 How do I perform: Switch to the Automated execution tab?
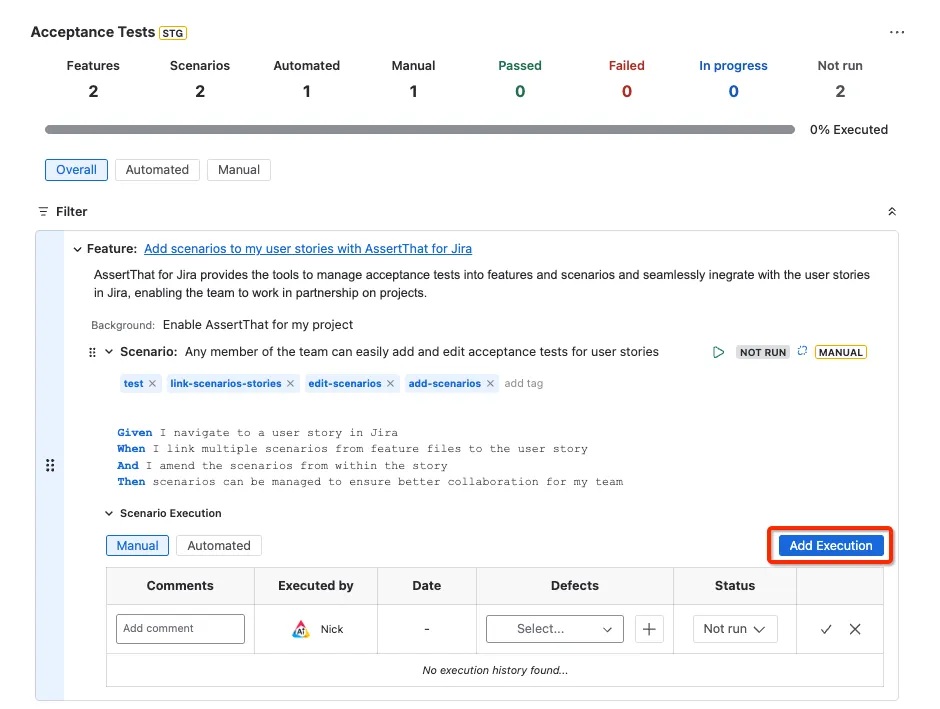219,545
